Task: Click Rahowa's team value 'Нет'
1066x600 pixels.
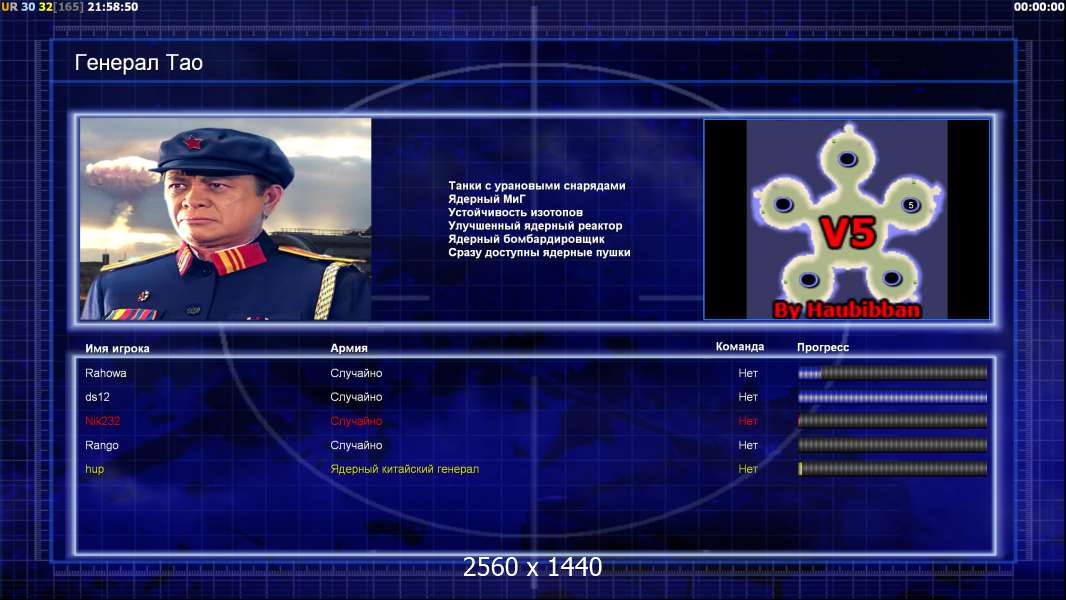Action: [748, 373]
